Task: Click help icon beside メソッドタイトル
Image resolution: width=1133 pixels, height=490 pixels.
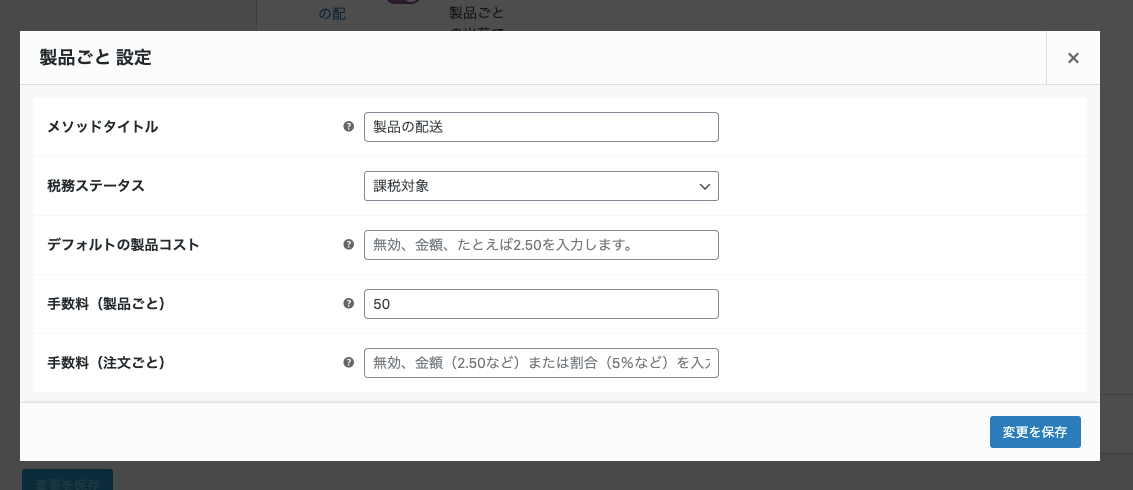Action: 348,126
